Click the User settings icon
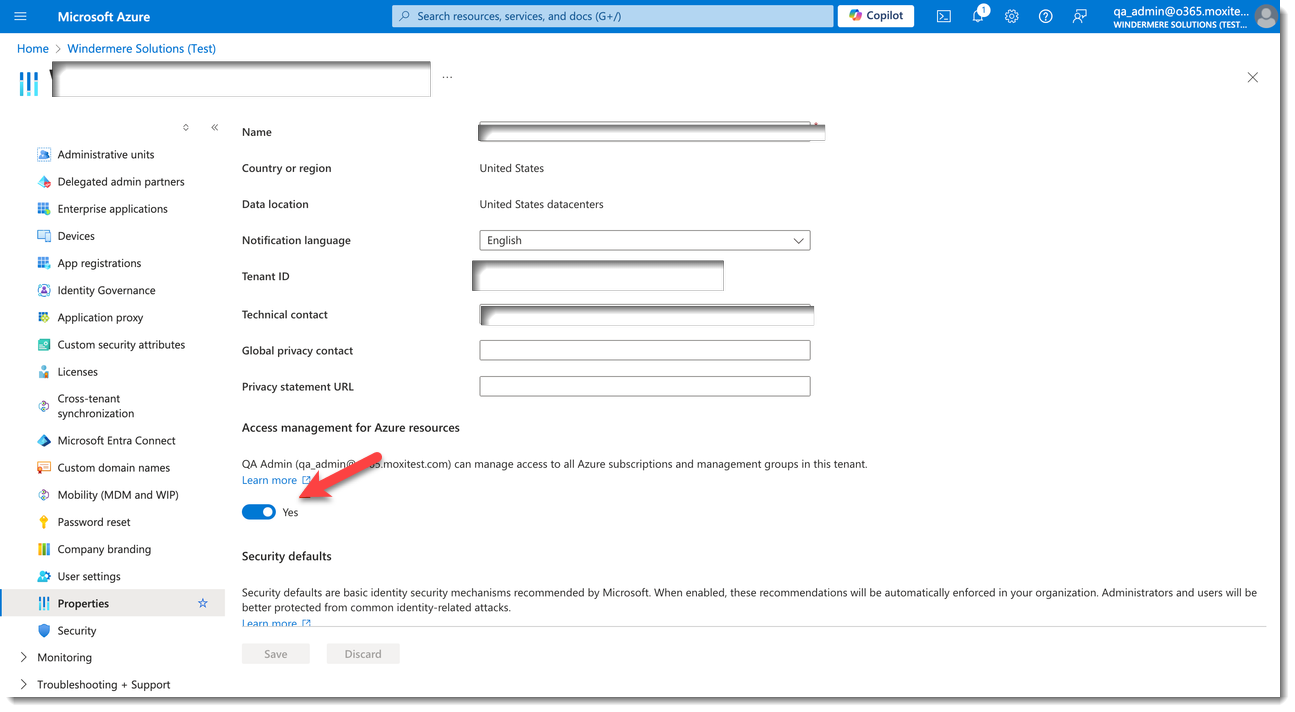The height and width of the screenshot is (712, 1295). coord(44,576)
